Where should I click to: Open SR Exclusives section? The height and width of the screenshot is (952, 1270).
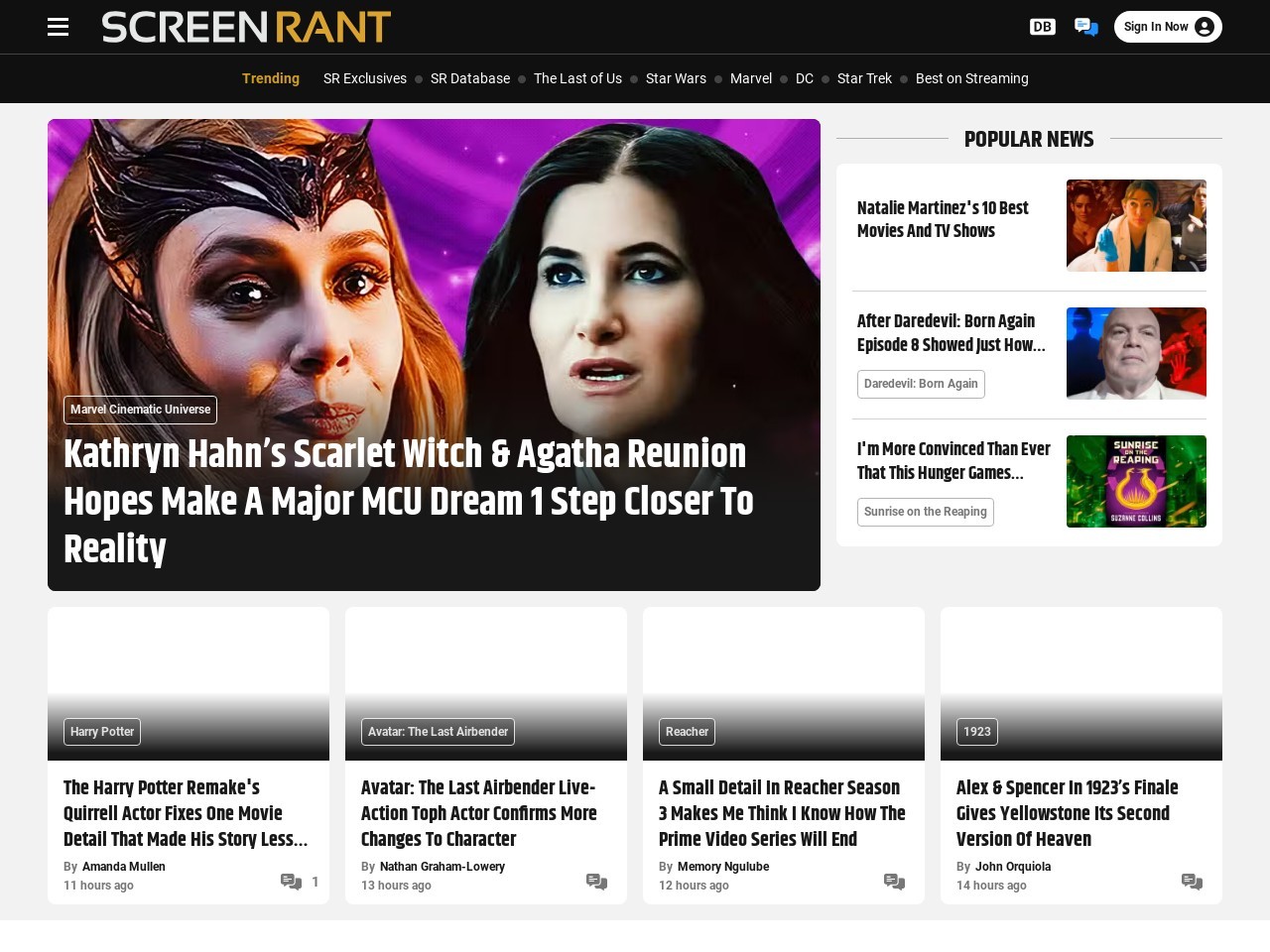click(x=365, y=78)
